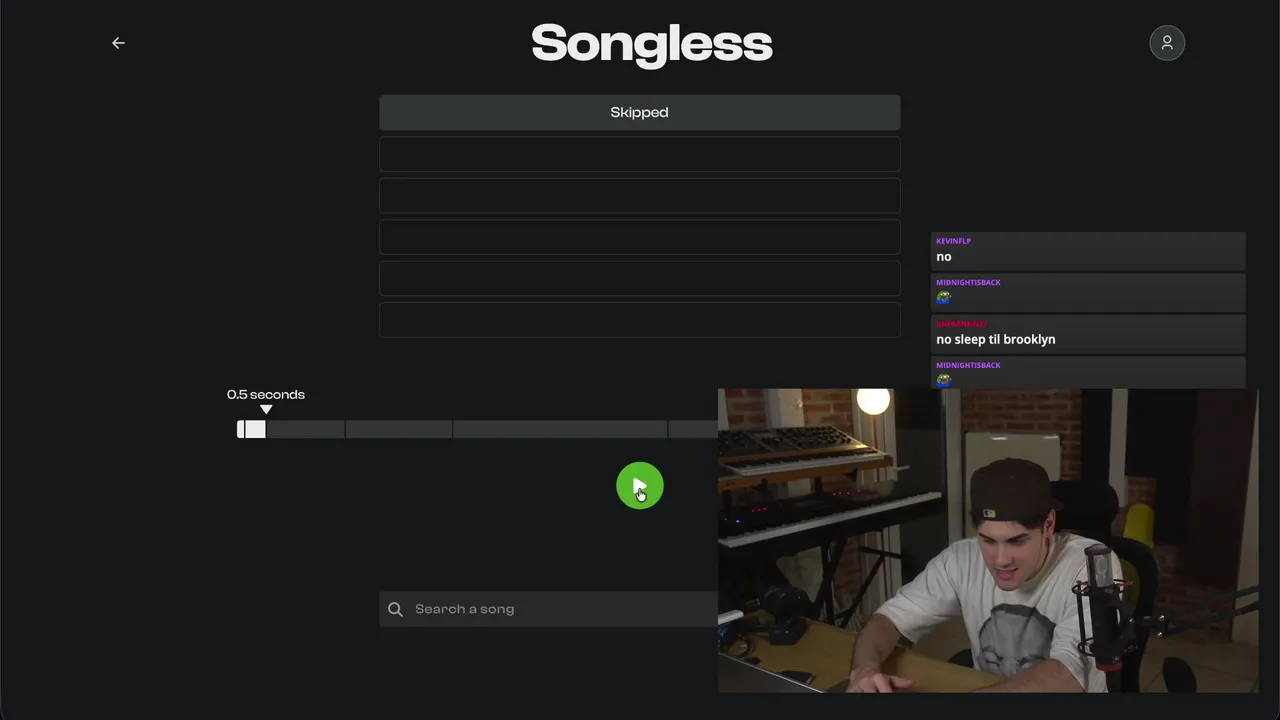Click the emoji in first MIDNIGHTISBACK message
Viewport: 1280px width, 720px height.
(x=943, y=297)
